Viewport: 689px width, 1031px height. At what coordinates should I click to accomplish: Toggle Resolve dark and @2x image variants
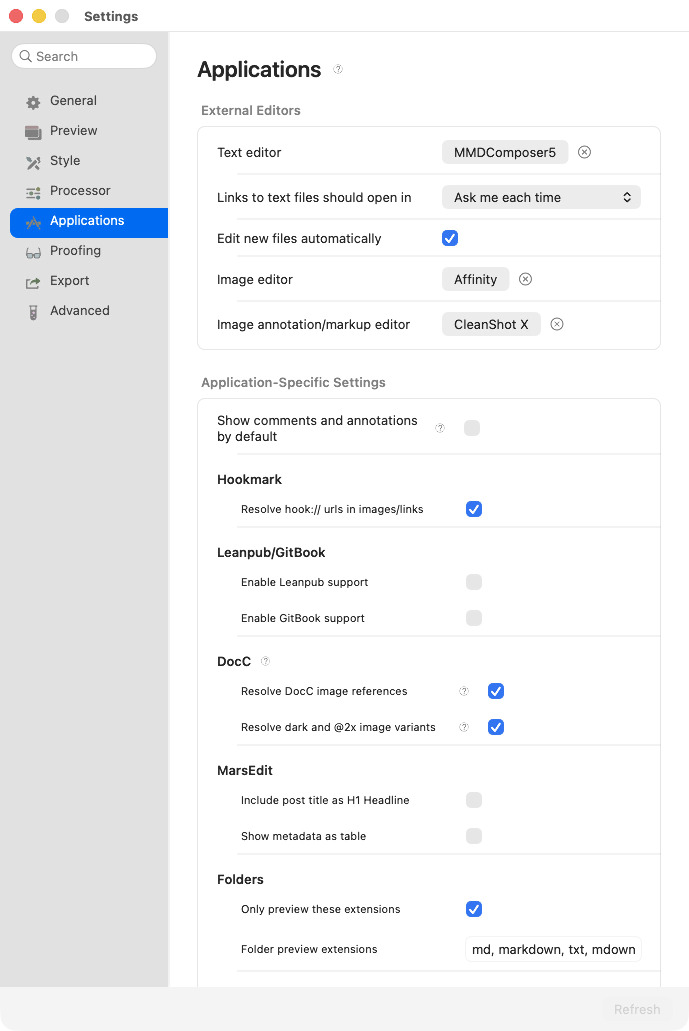point(496,727)
